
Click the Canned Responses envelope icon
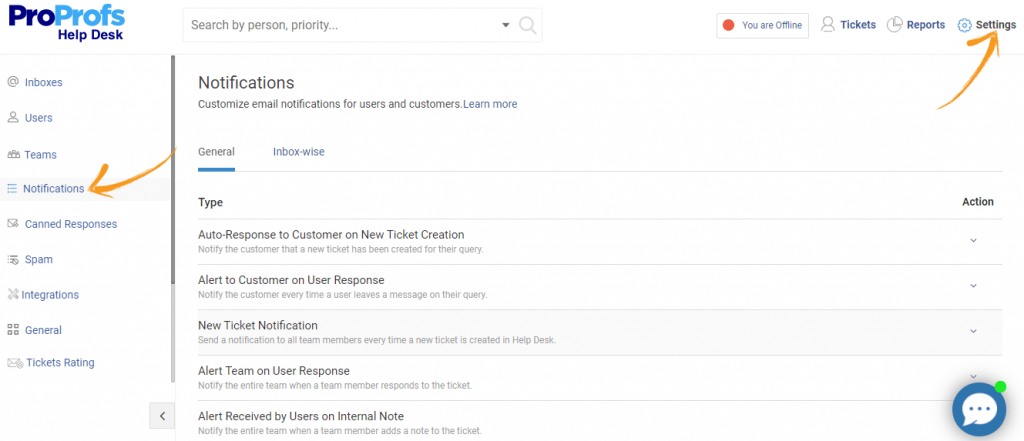[12, 223]
